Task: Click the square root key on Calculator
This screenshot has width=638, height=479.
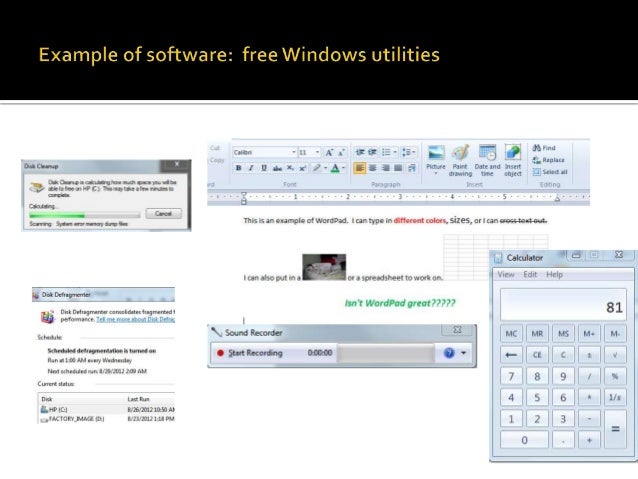Action: pyautogui.click(x=615, y=355)
